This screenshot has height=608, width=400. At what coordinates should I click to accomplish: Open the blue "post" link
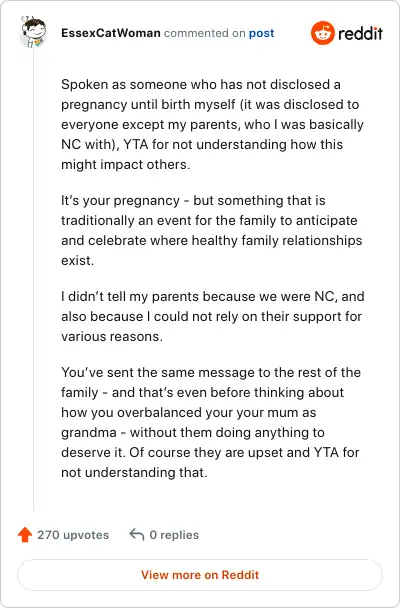coord(262,33)
